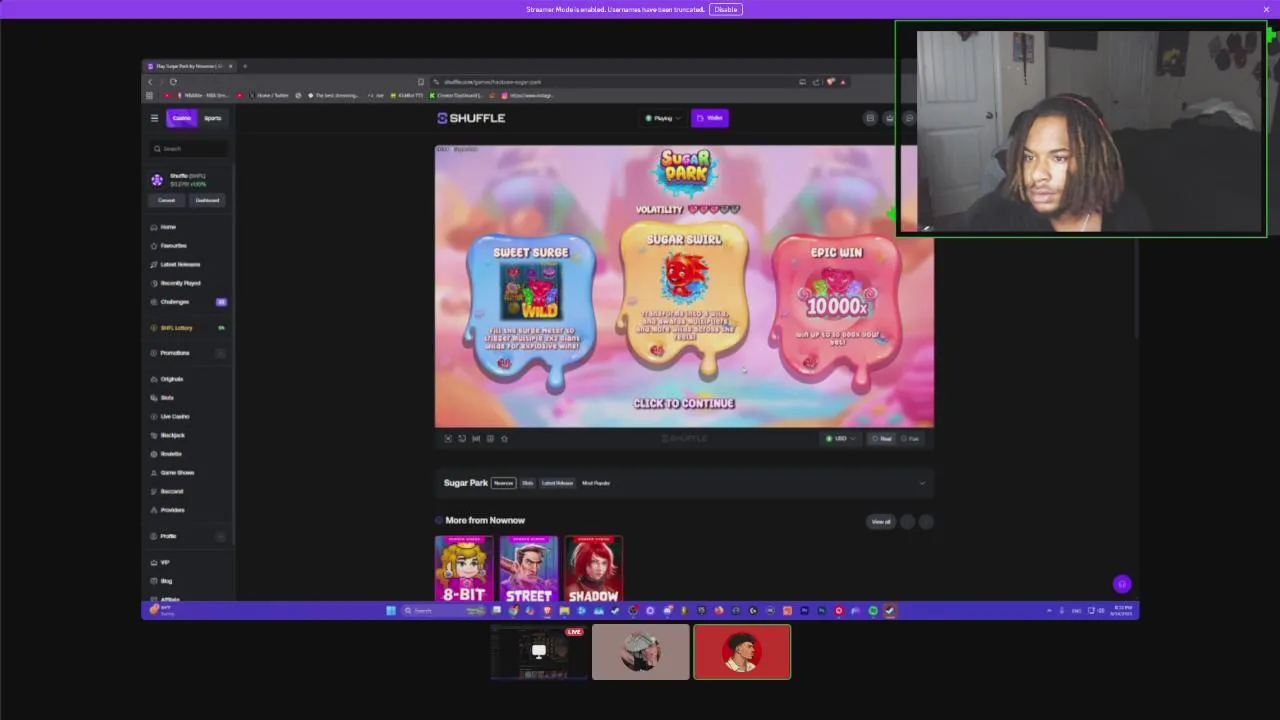Switch to the Casino tab
The height and width of the screenshot is (720, 1280).
click(x=181, y=118)
